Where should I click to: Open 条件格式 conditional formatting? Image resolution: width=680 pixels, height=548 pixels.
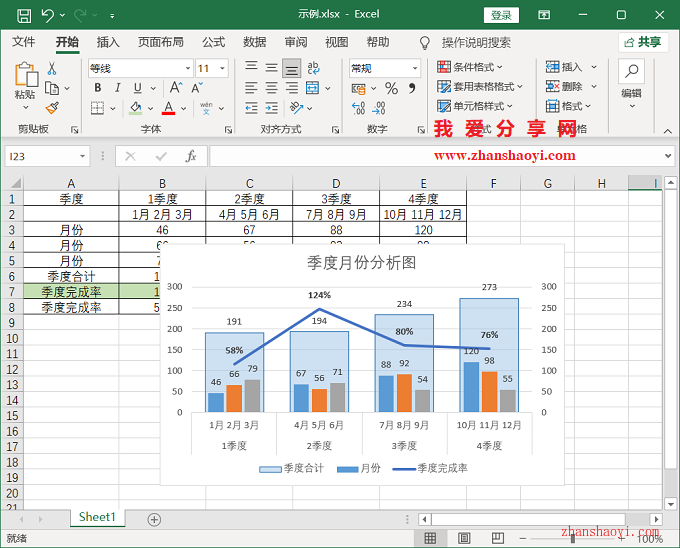point(470,67)
